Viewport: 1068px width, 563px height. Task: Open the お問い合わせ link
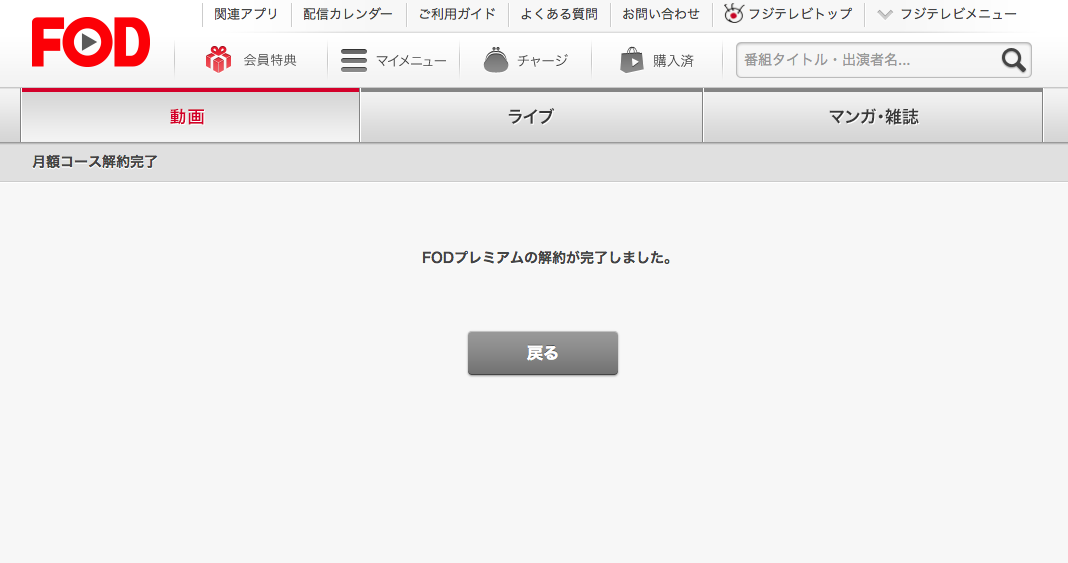tap(661, 14)
